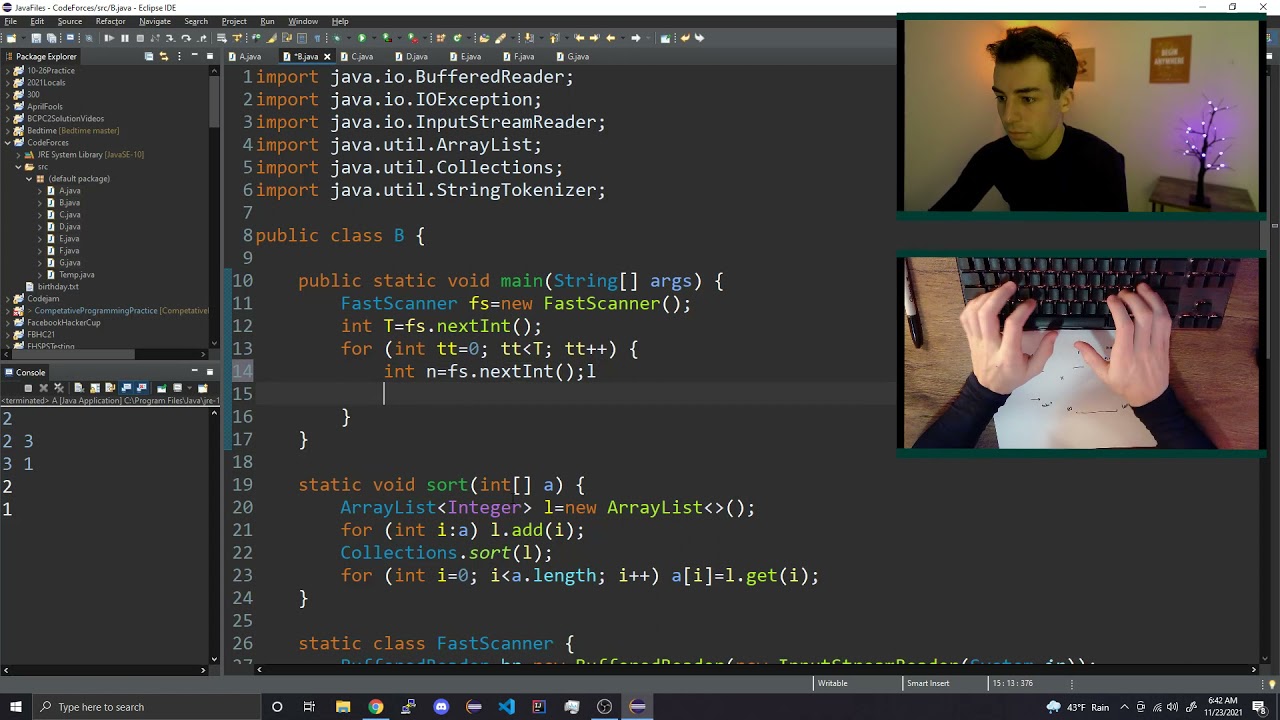1280x720 pixels.
Task: Switch to the C.java editor tab
Action: pos(357,57)
